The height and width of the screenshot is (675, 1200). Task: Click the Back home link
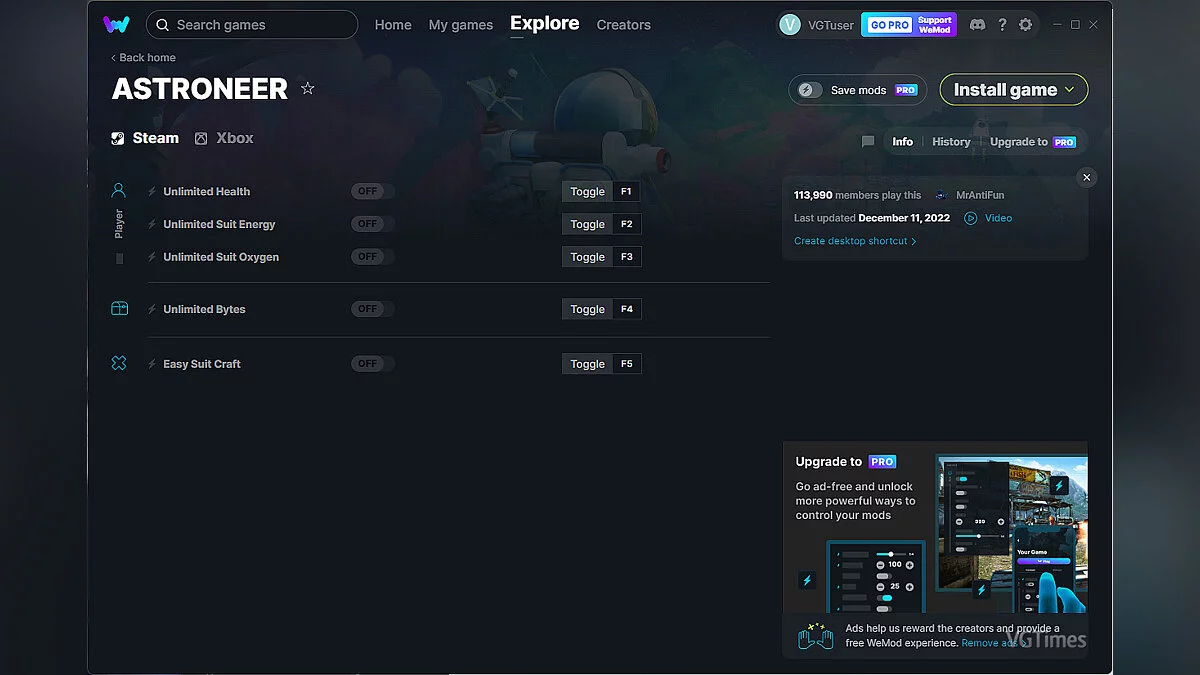(x=143, y=58)
